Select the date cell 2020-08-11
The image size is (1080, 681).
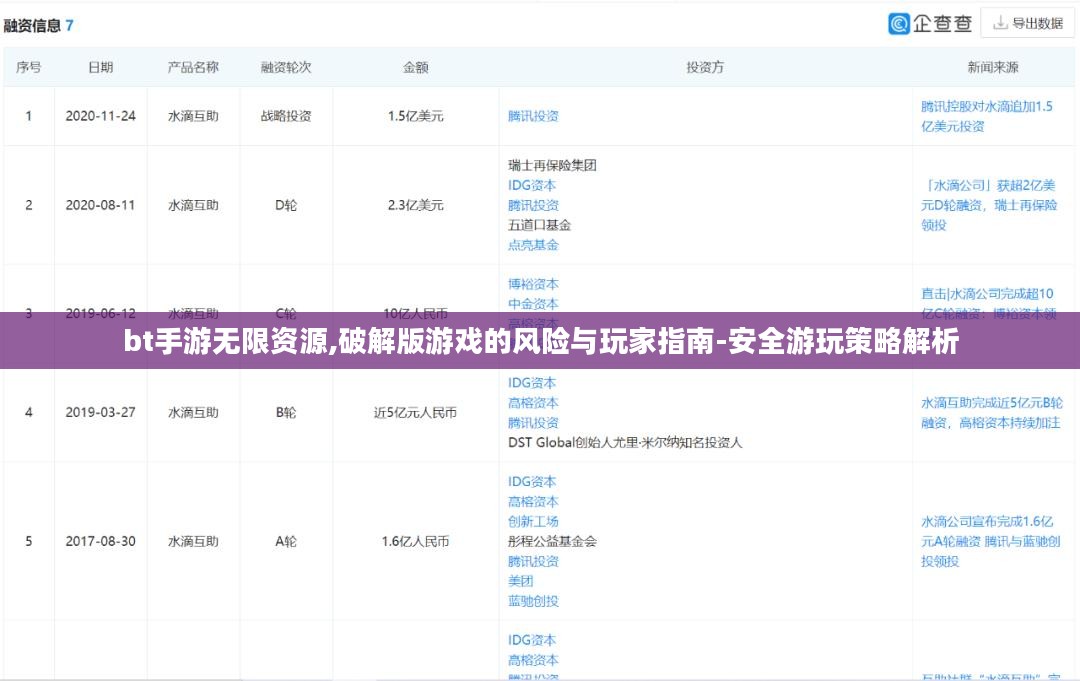(101, 205)
